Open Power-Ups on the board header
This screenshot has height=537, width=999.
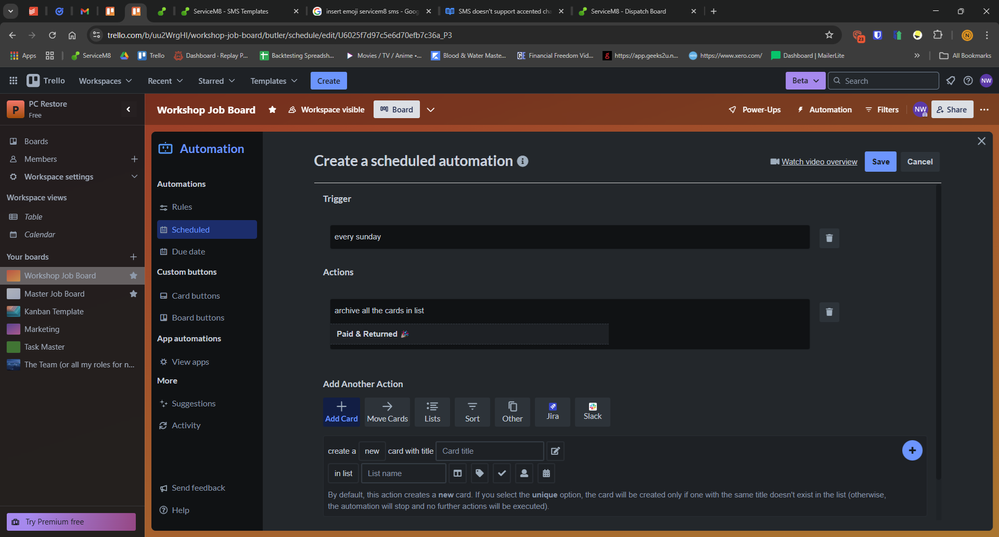click(754, 110)
